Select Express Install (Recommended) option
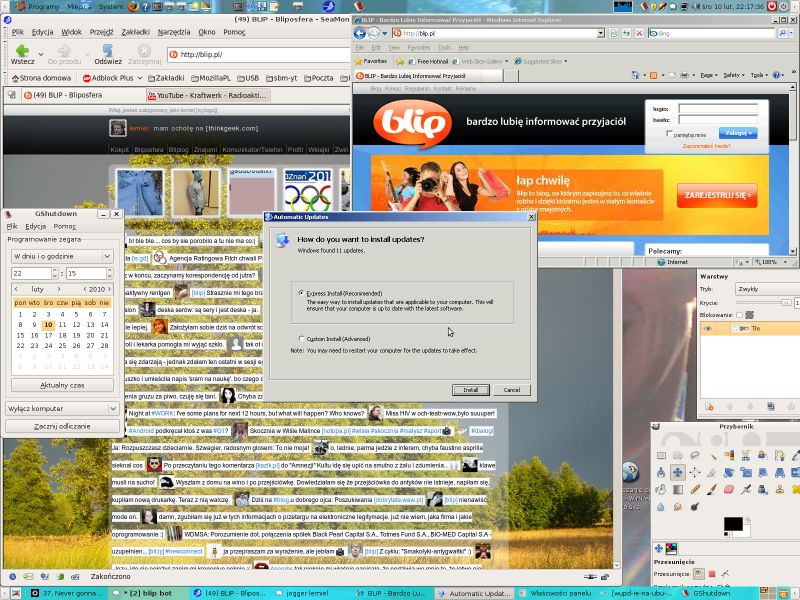 pos(301,293)
